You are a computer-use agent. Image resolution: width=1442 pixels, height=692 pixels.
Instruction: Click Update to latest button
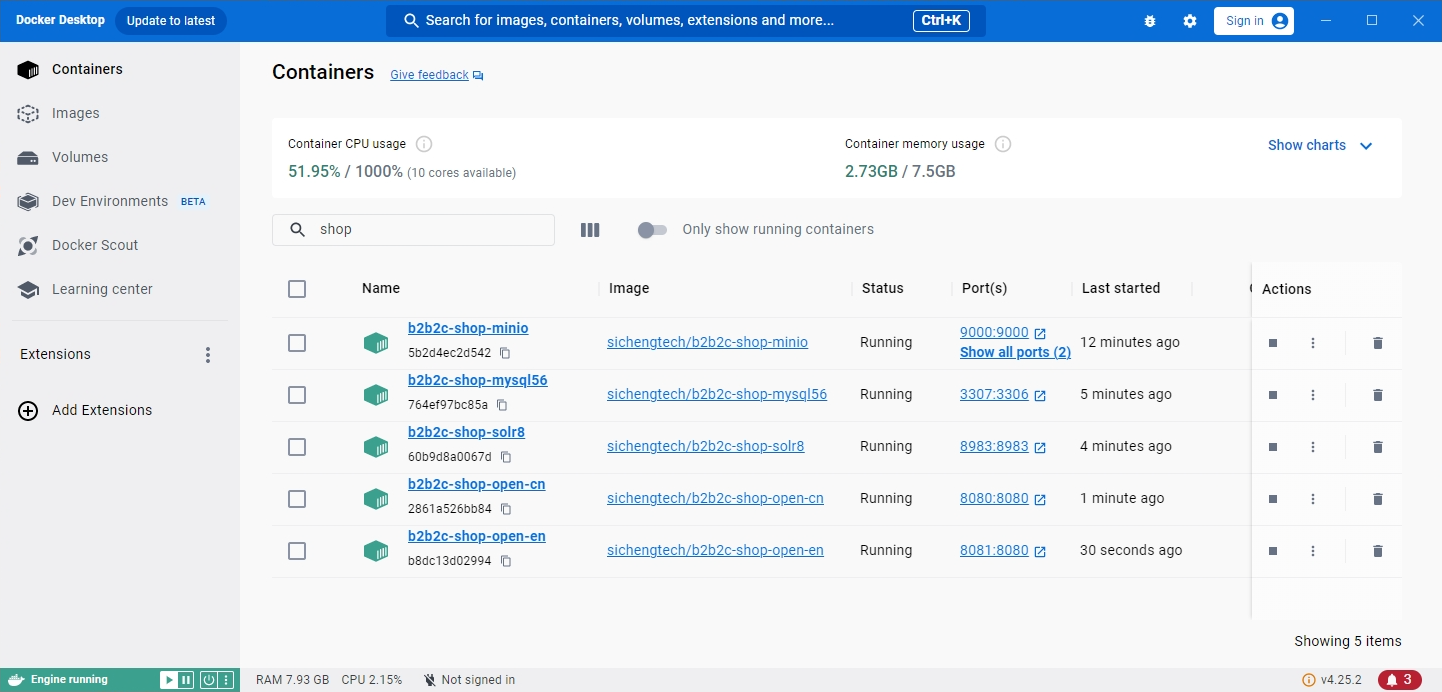click(171, 21)
